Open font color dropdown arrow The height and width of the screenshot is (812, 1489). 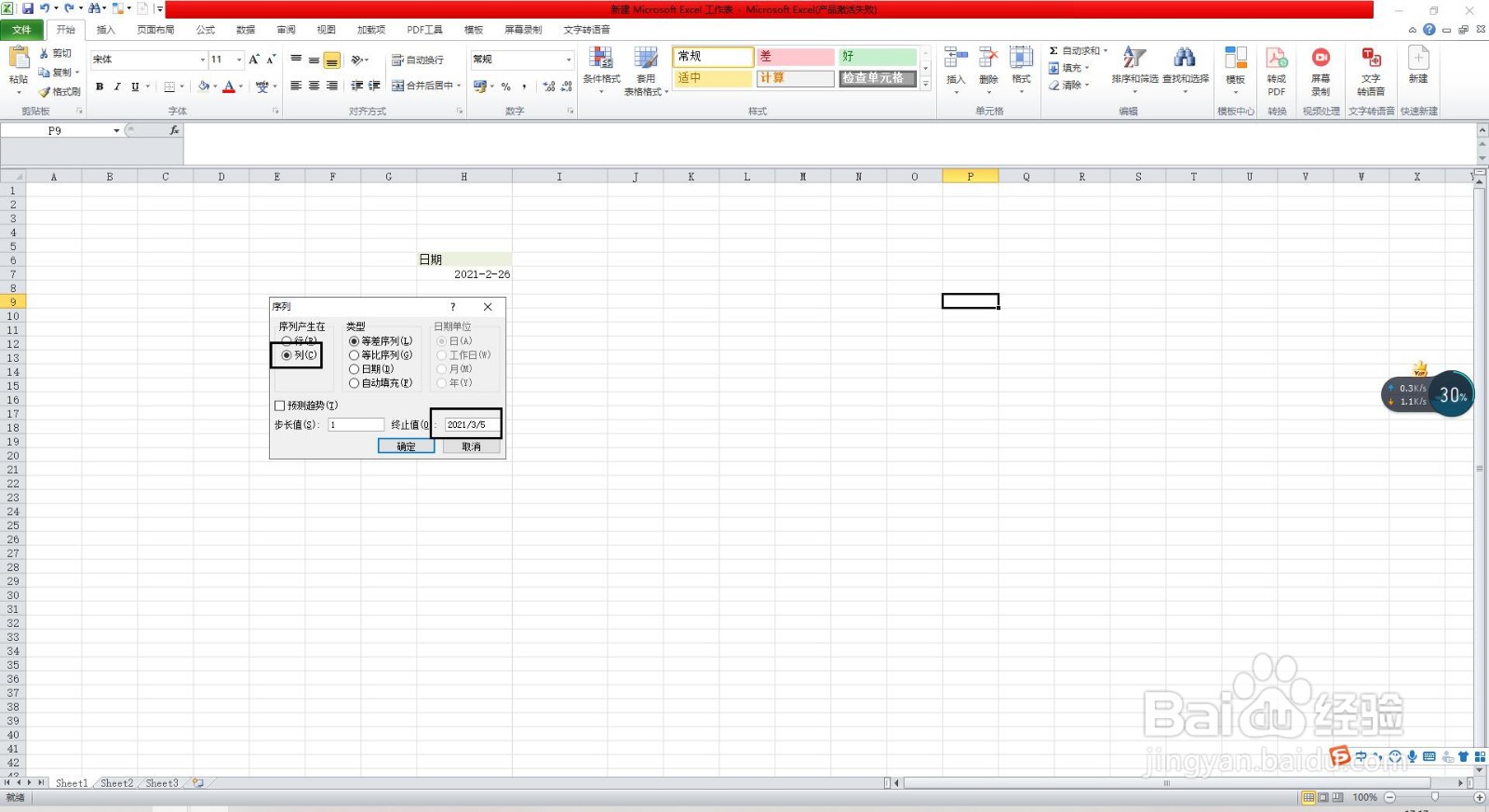click(241, 87)
